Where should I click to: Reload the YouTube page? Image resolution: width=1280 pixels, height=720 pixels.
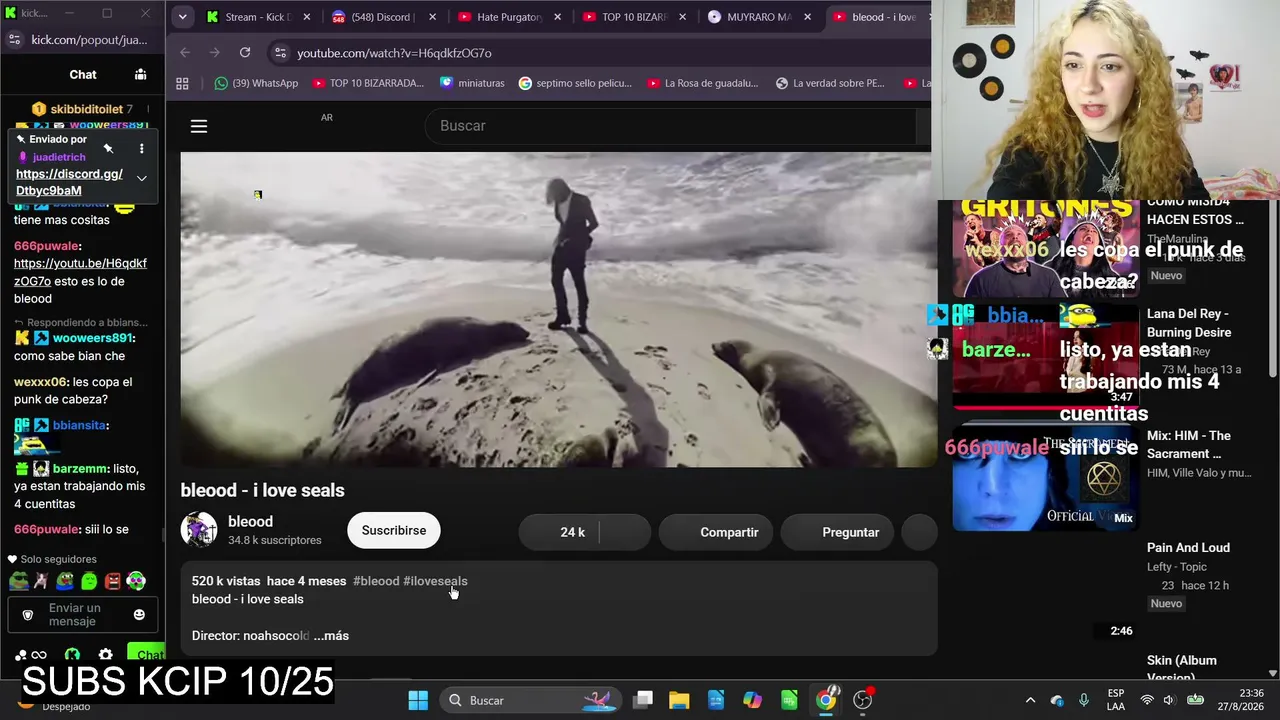click(245, 52)
